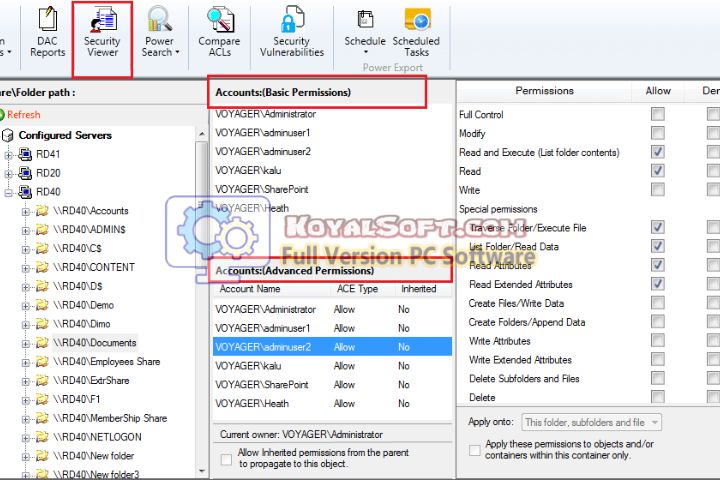This screenshot has width=720, height=480.
Task: Open the Power Search tool
Action: [160, 32]
